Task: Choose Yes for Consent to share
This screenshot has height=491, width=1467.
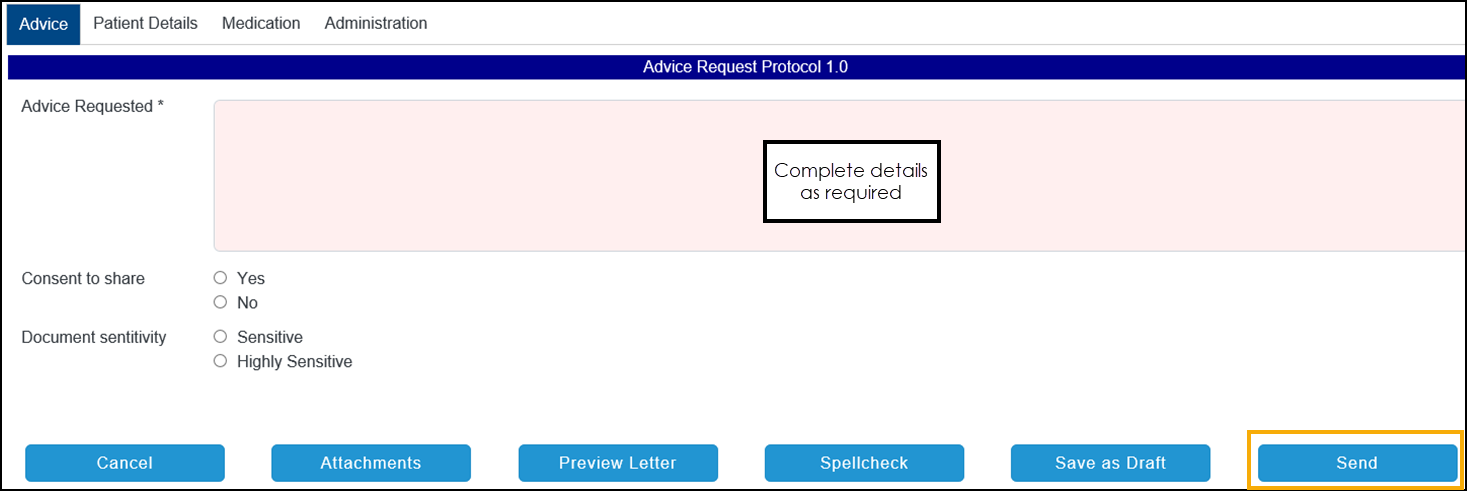Action: click(221, 278)
